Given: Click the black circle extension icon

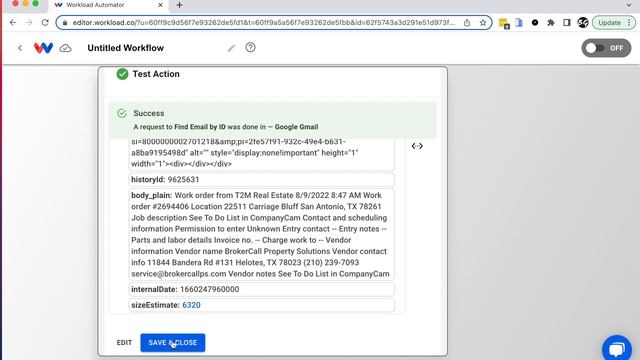Looking at the screenshot, I should tap(535, 23).
